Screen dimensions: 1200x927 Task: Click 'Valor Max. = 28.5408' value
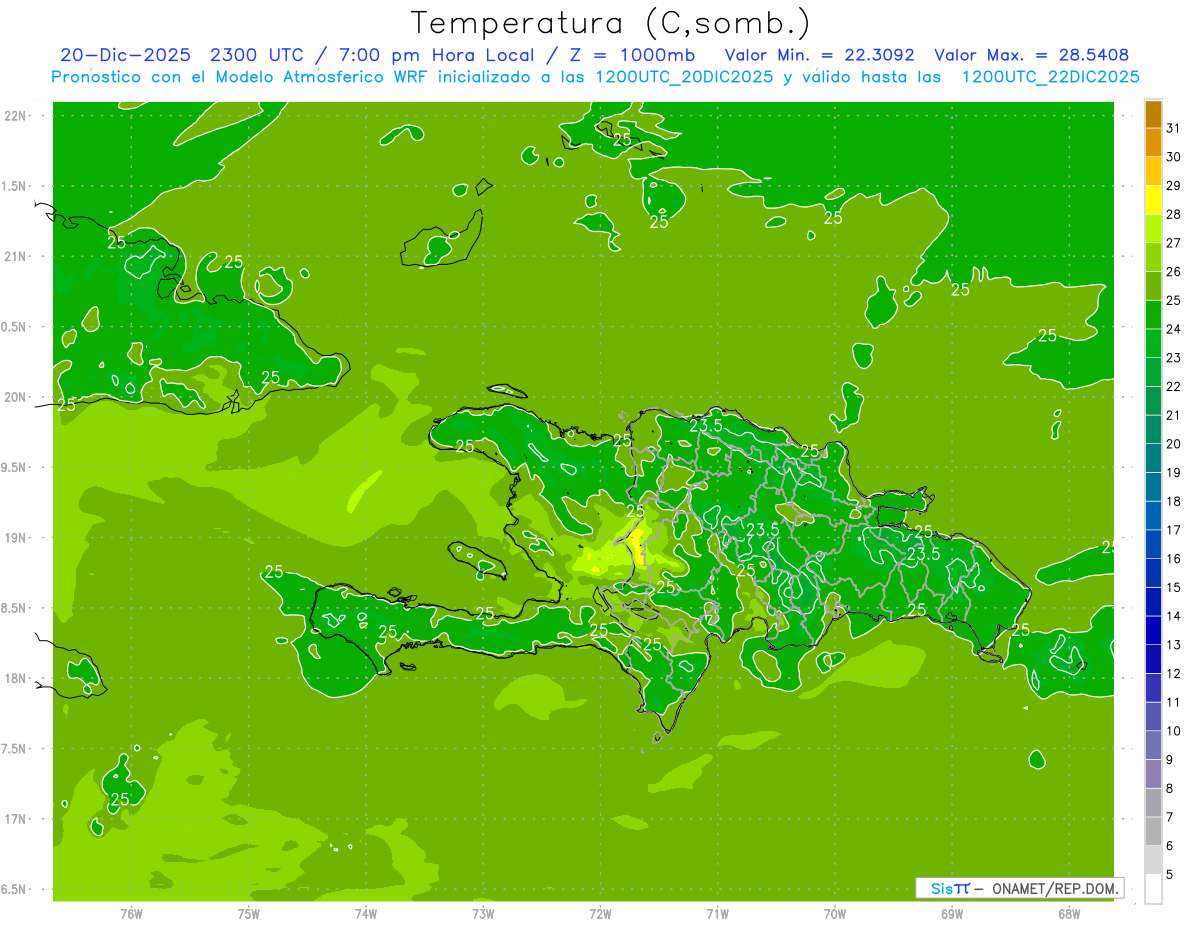1034,55
